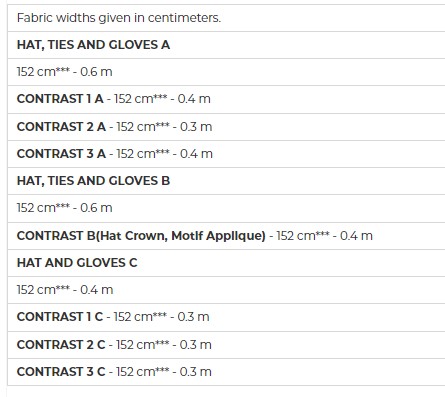Click the 0.4 m value in CONTRAST B row
This screenshot has width=445, height=397.
(x=356, y=236)
